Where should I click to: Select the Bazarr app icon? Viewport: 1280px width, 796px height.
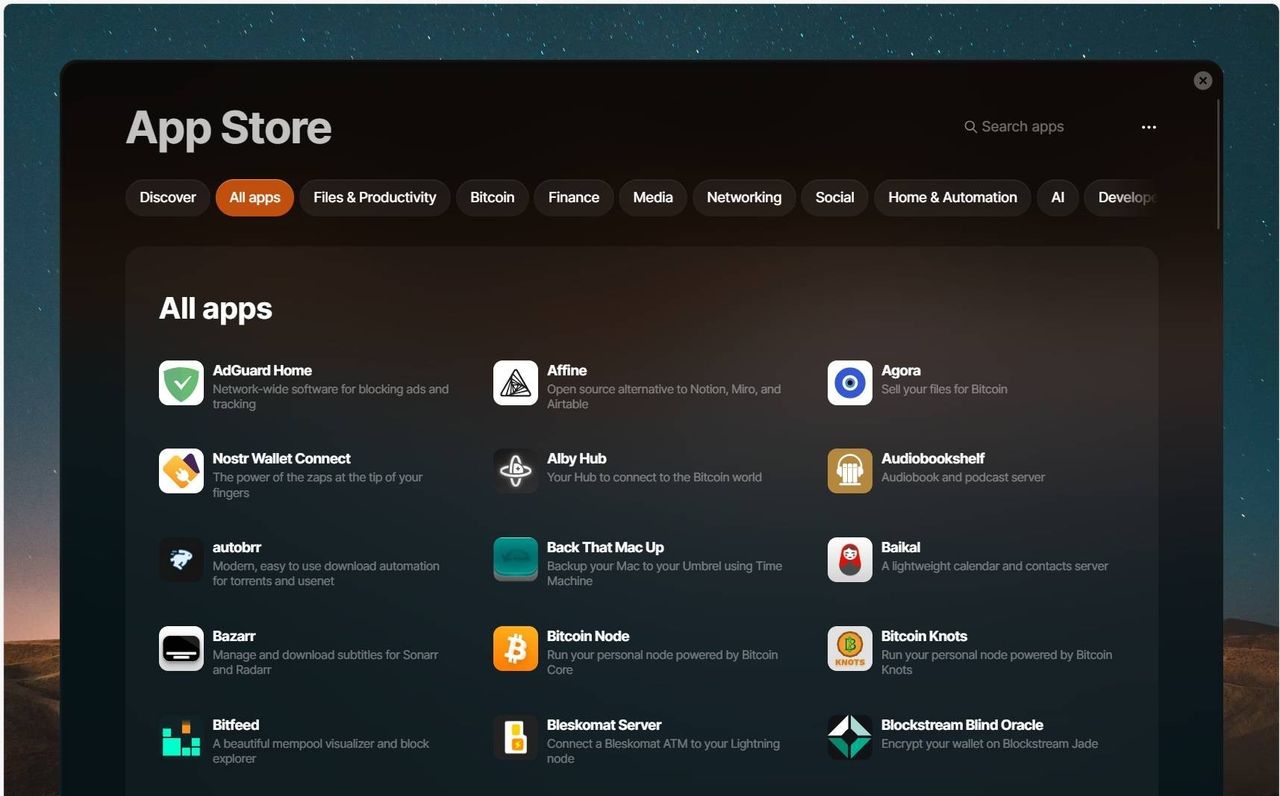(181, 649)
